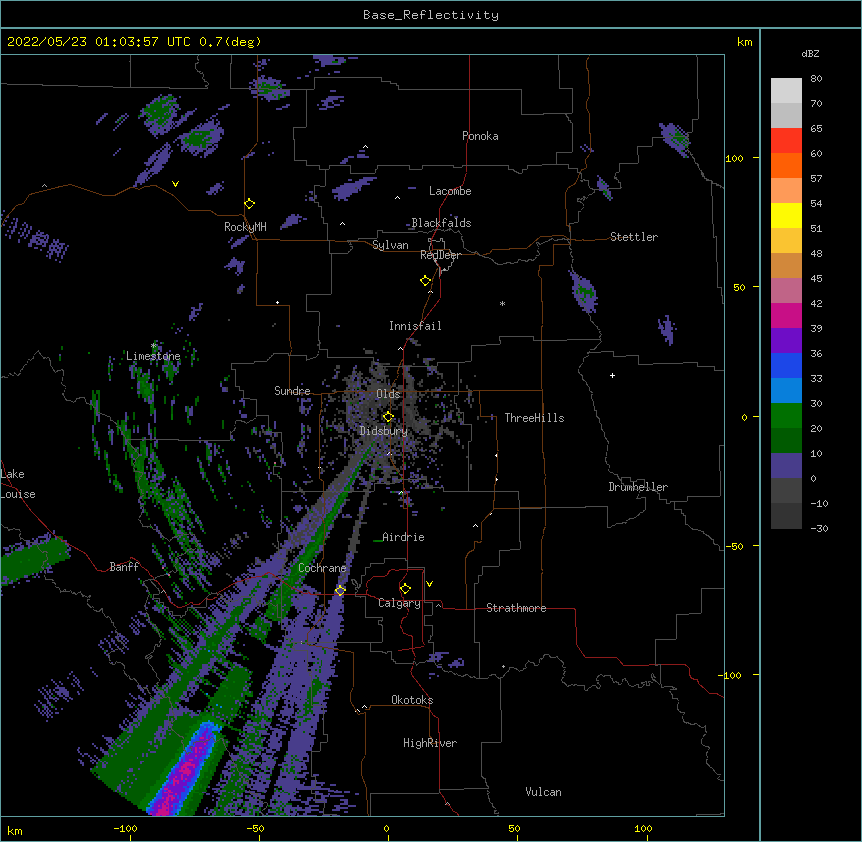862x842 pixels.
Task: Click the yellow station marker near RockyMH
Action: [x=250, y=204]
